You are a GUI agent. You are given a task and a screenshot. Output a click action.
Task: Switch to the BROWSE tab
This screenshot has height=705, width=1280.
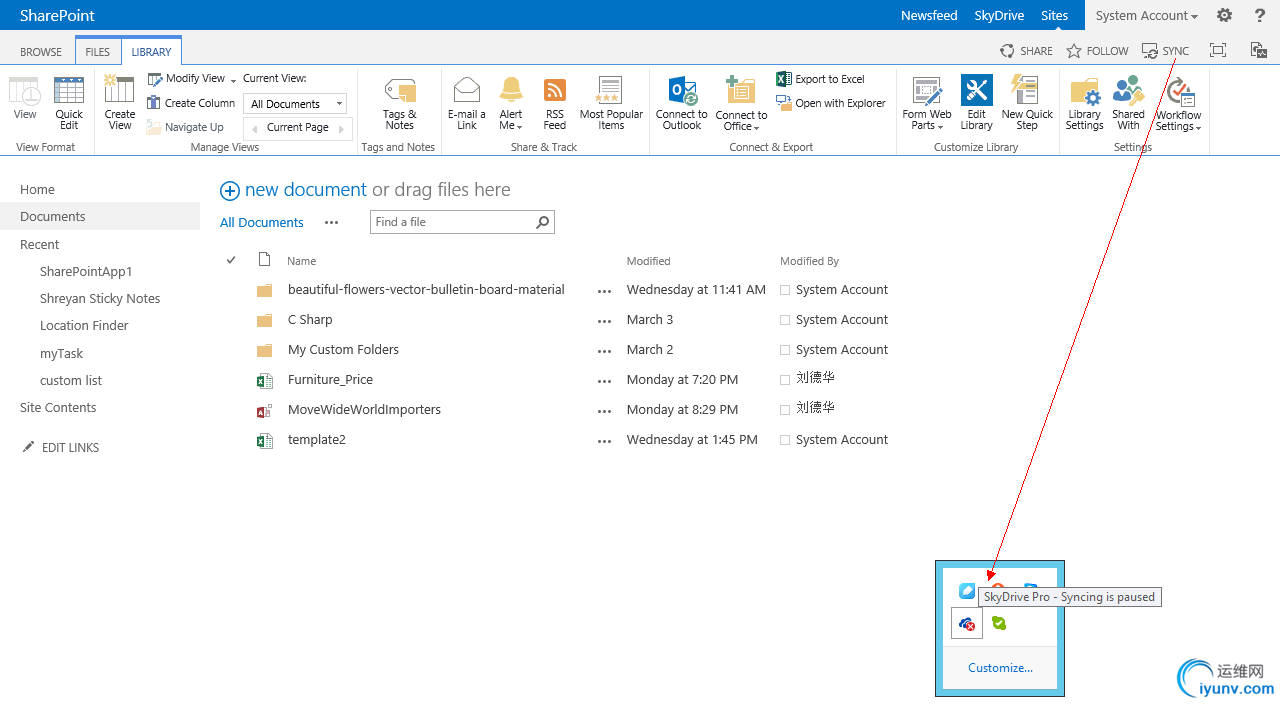click(x=41, y=51)
